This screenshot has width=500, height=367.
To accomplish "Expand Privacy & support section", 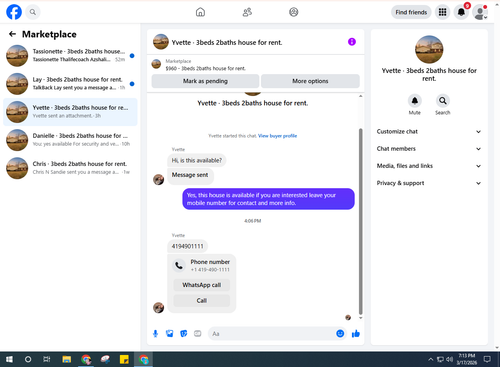I will [429, 183].
